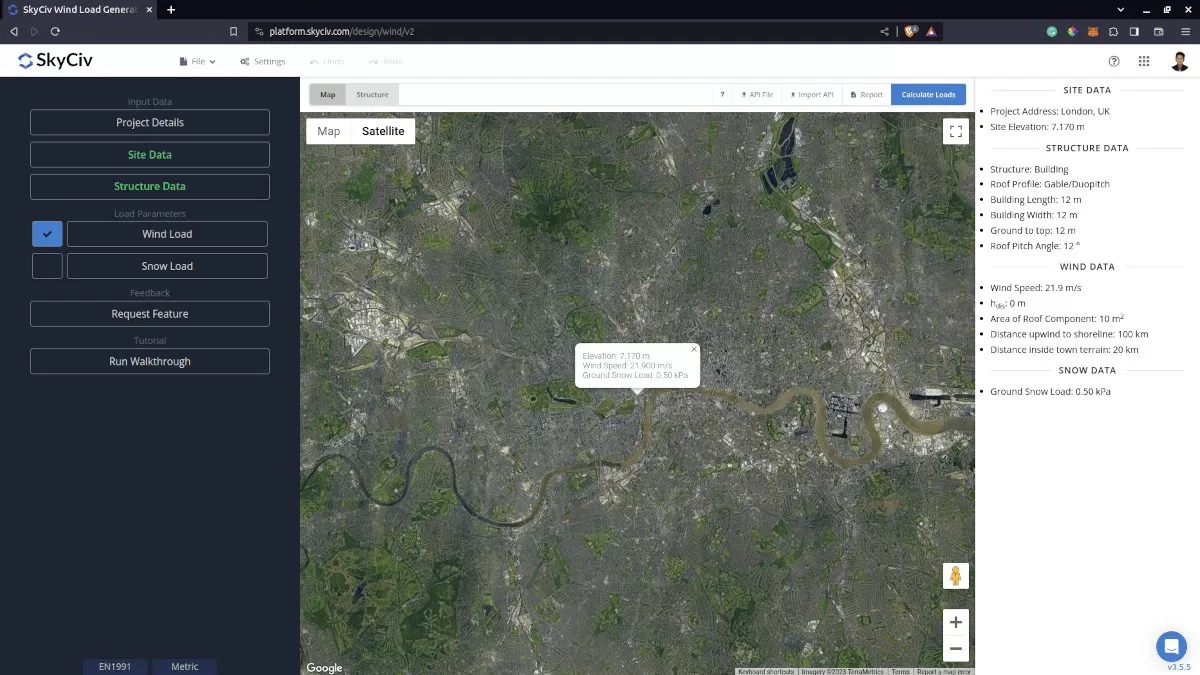Screen dimensions: 1200x675
Task: Switch to the Structure tab
Action: click(372, 95)
